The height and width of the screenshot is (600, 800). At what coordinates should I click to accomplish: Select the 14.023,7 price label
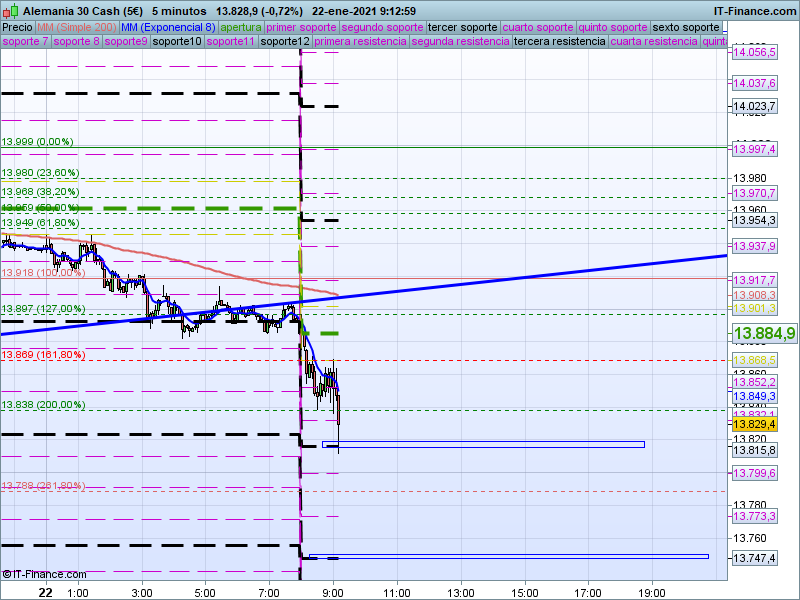tap(754, 106)
